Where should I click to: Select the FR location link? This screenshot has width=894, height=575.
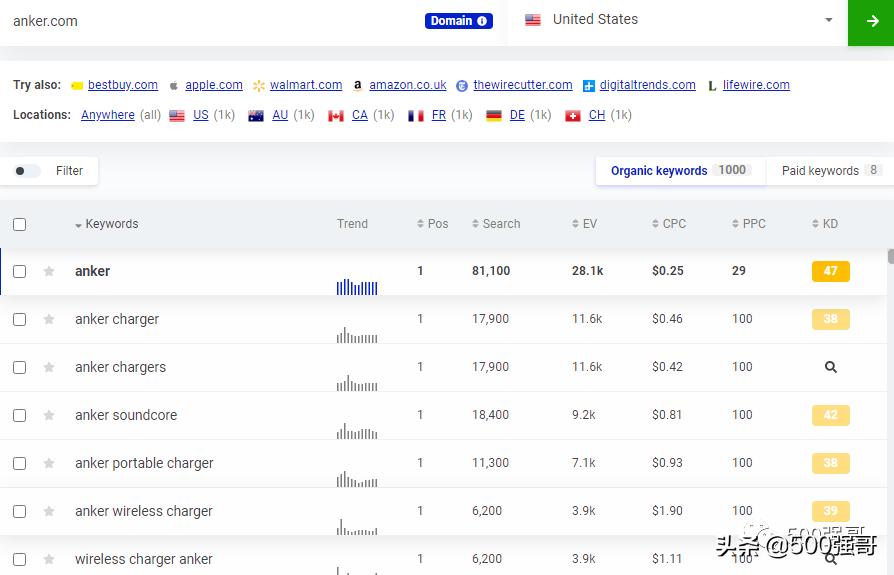coord(438,115)
